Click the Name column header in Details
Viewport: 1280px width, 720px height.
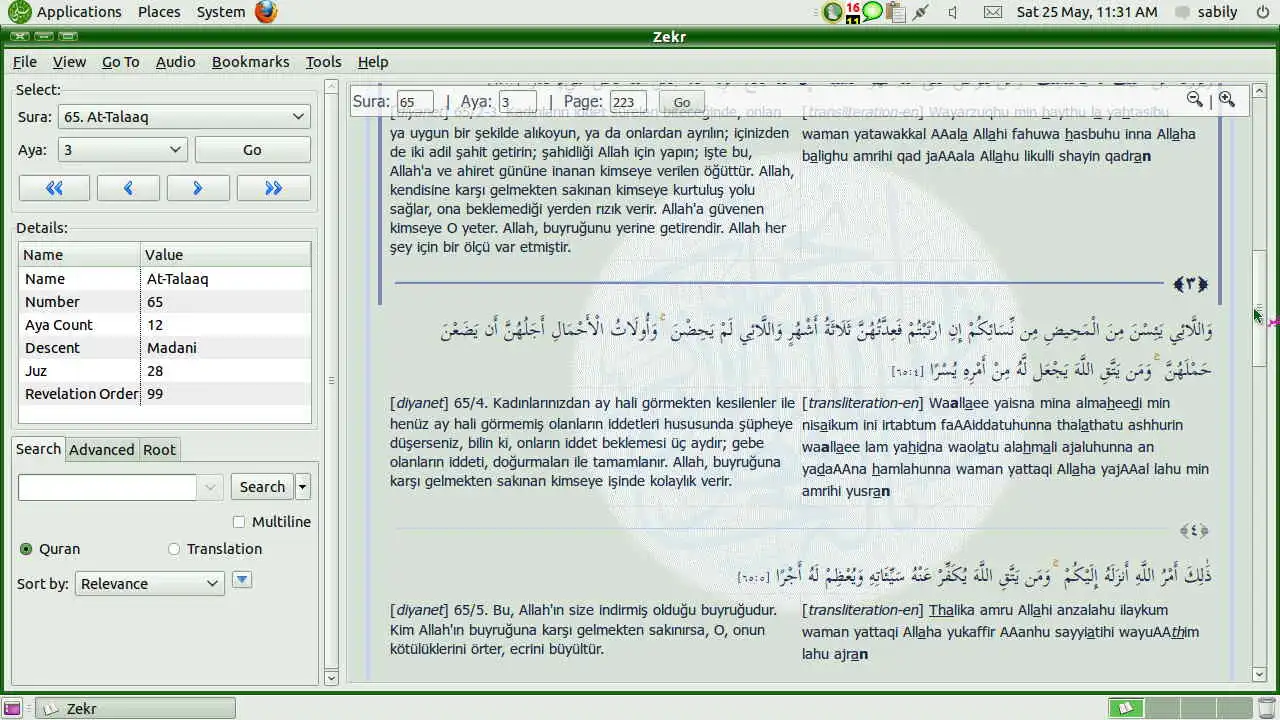pyautogui.click(x=79, y=254)
